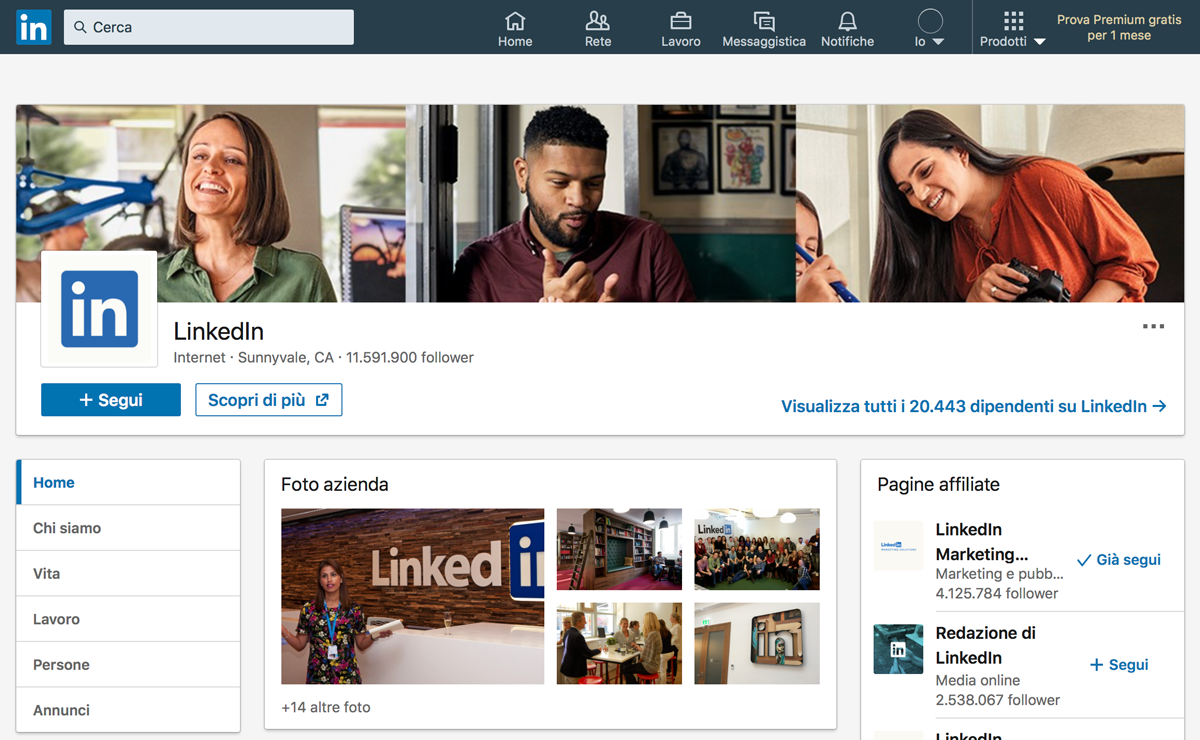Screen dimensions: 1200x740
Task: Click the Segui follow button
Action: click(111, 400)
